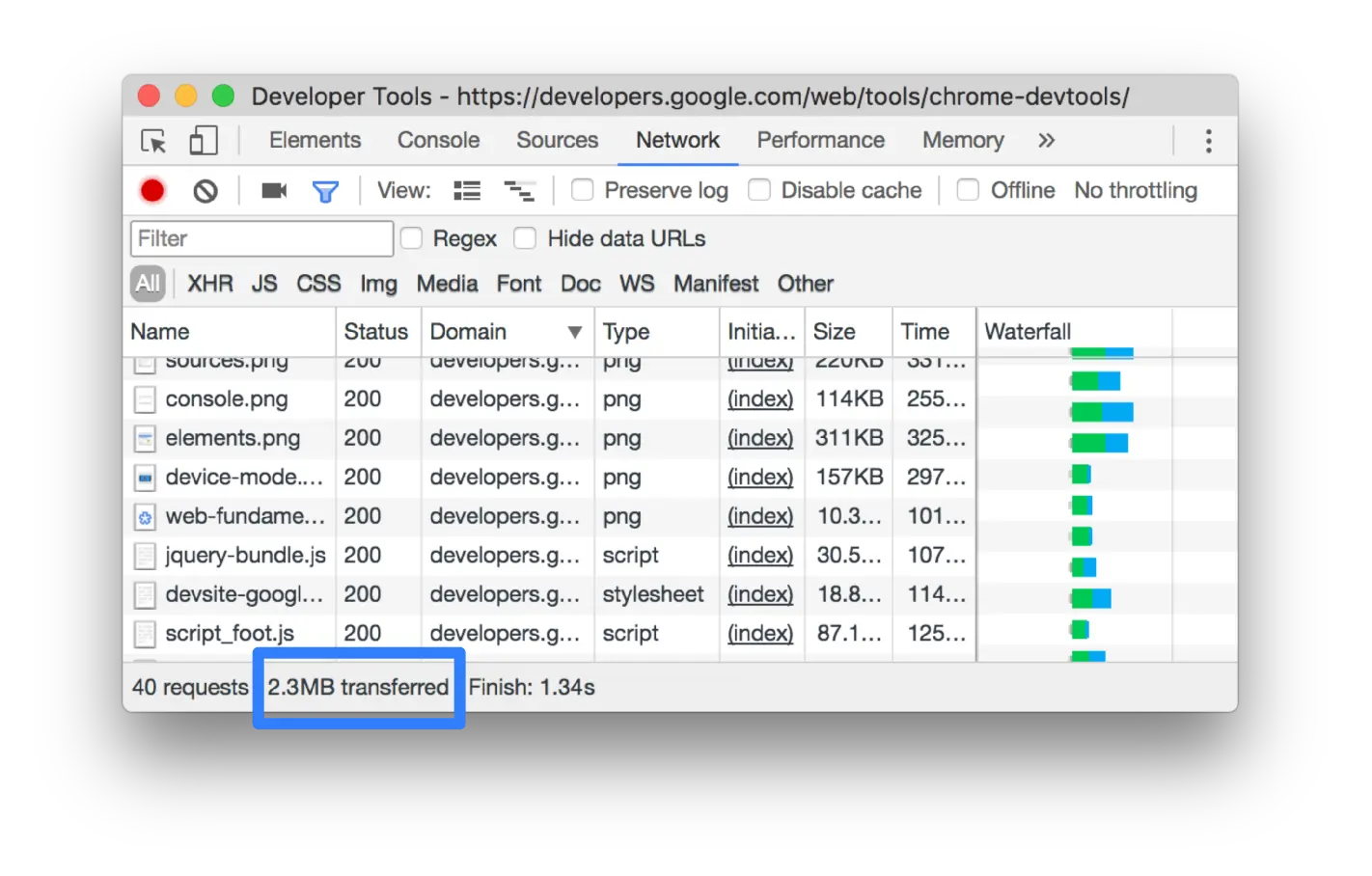The height and width of the screenshot is (876, 1372).
Task: Click the Waterfall column header
Action: coord(1028,332)
